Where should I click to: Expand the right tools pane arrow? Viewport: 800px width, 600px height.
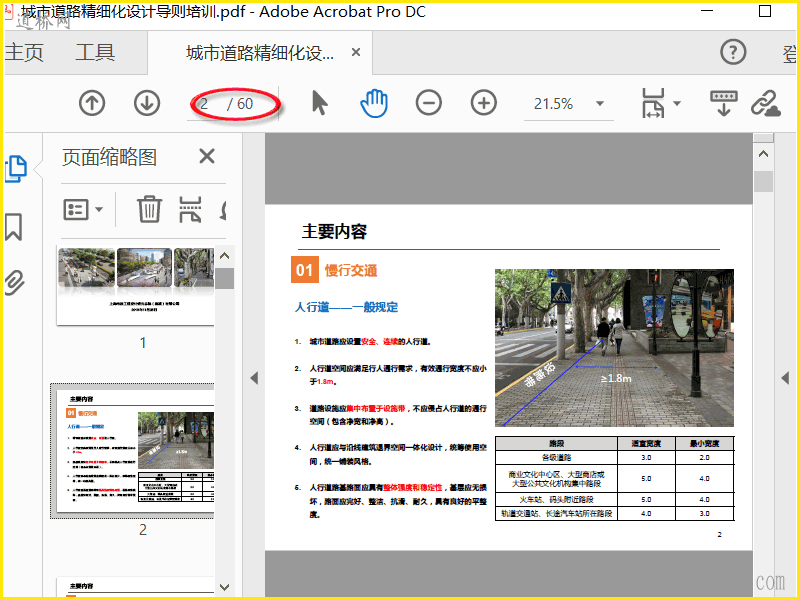pos(786,378)
